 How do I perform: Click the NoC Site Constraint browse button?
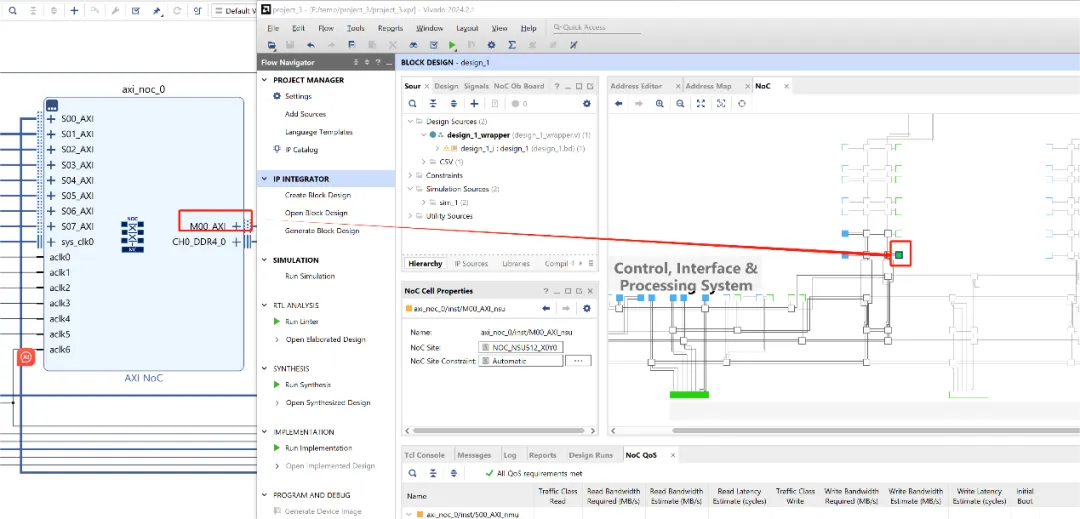coord(578,361)
